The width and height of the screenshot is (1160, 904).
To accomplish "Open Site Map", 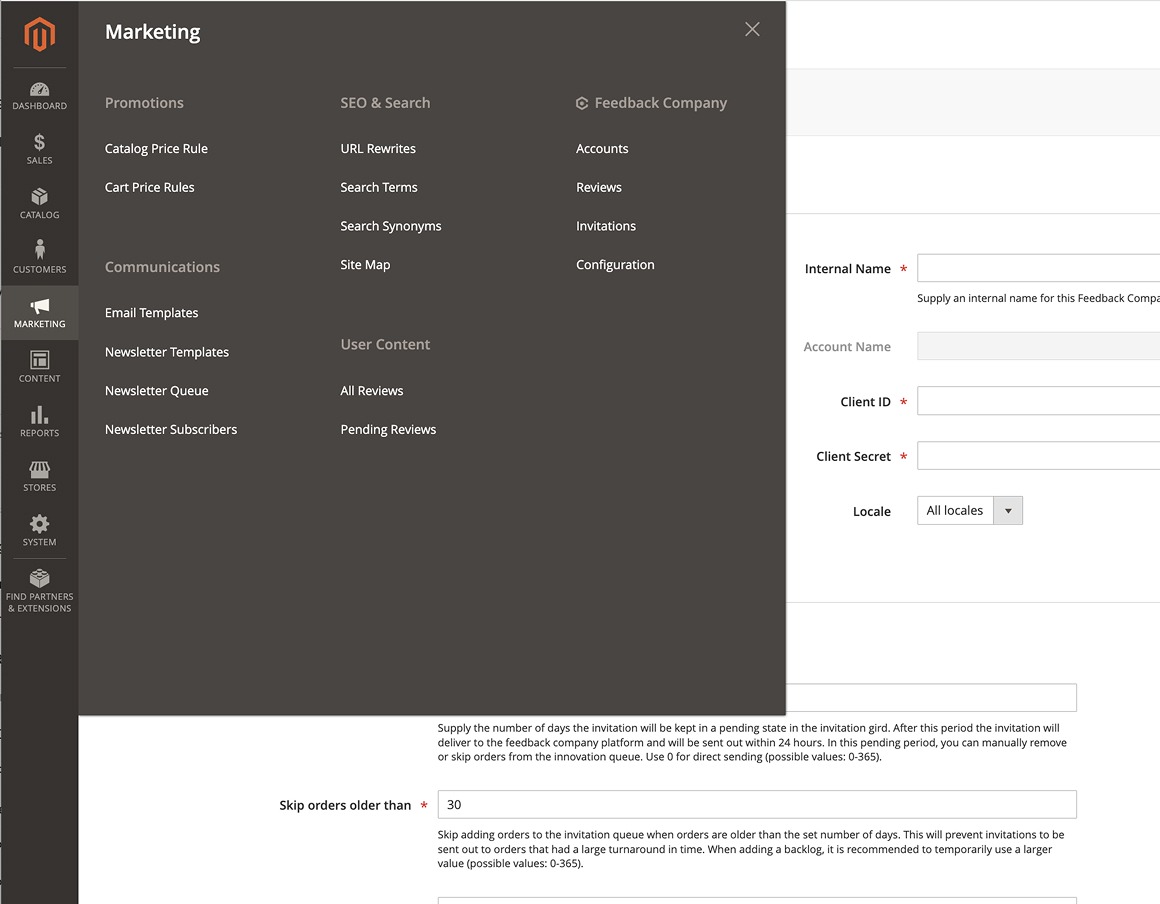I will [x=365, y=265].
